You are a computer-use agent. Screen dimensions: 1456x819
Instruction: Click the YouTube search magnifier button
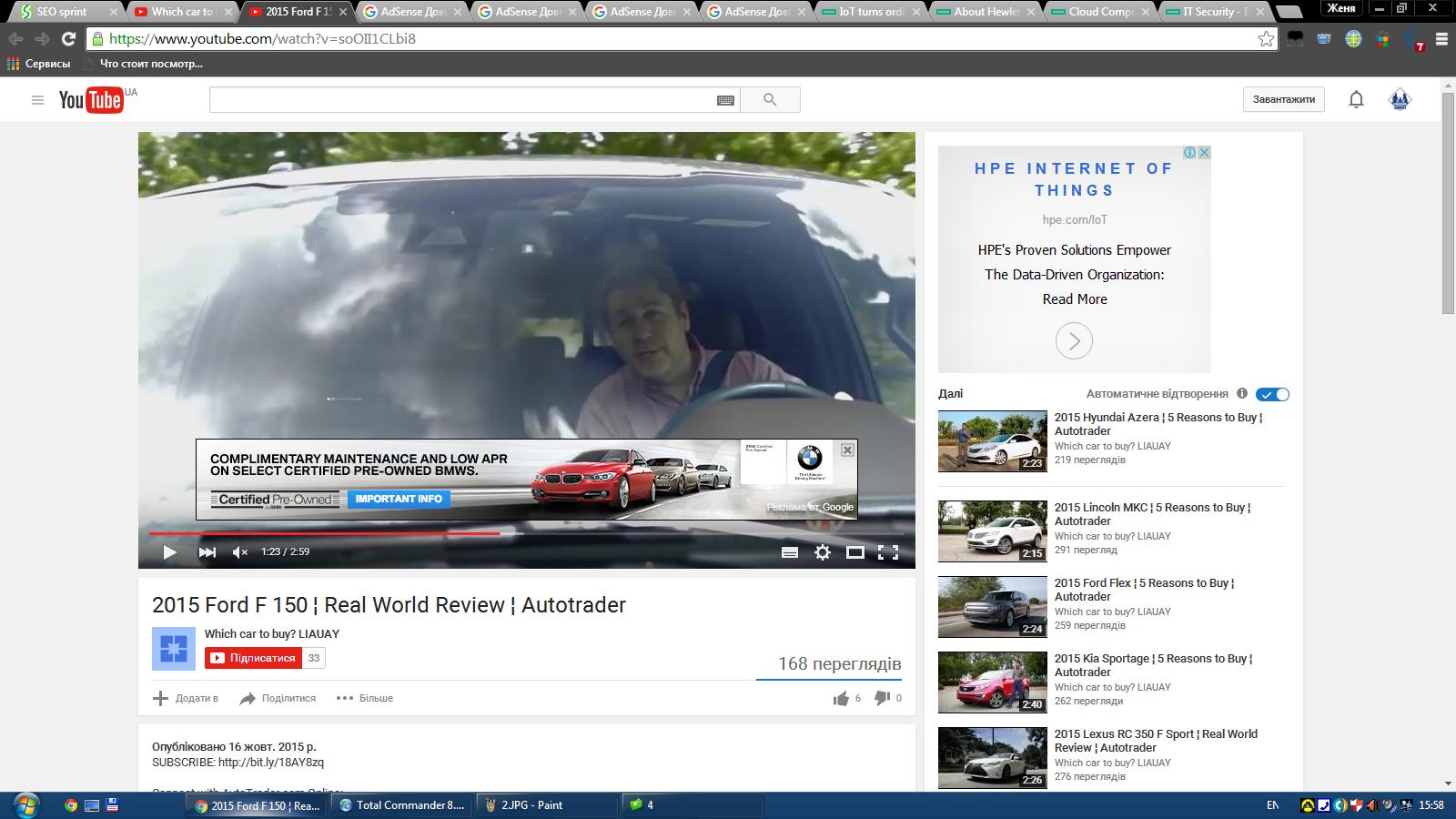tap(770, 100)
